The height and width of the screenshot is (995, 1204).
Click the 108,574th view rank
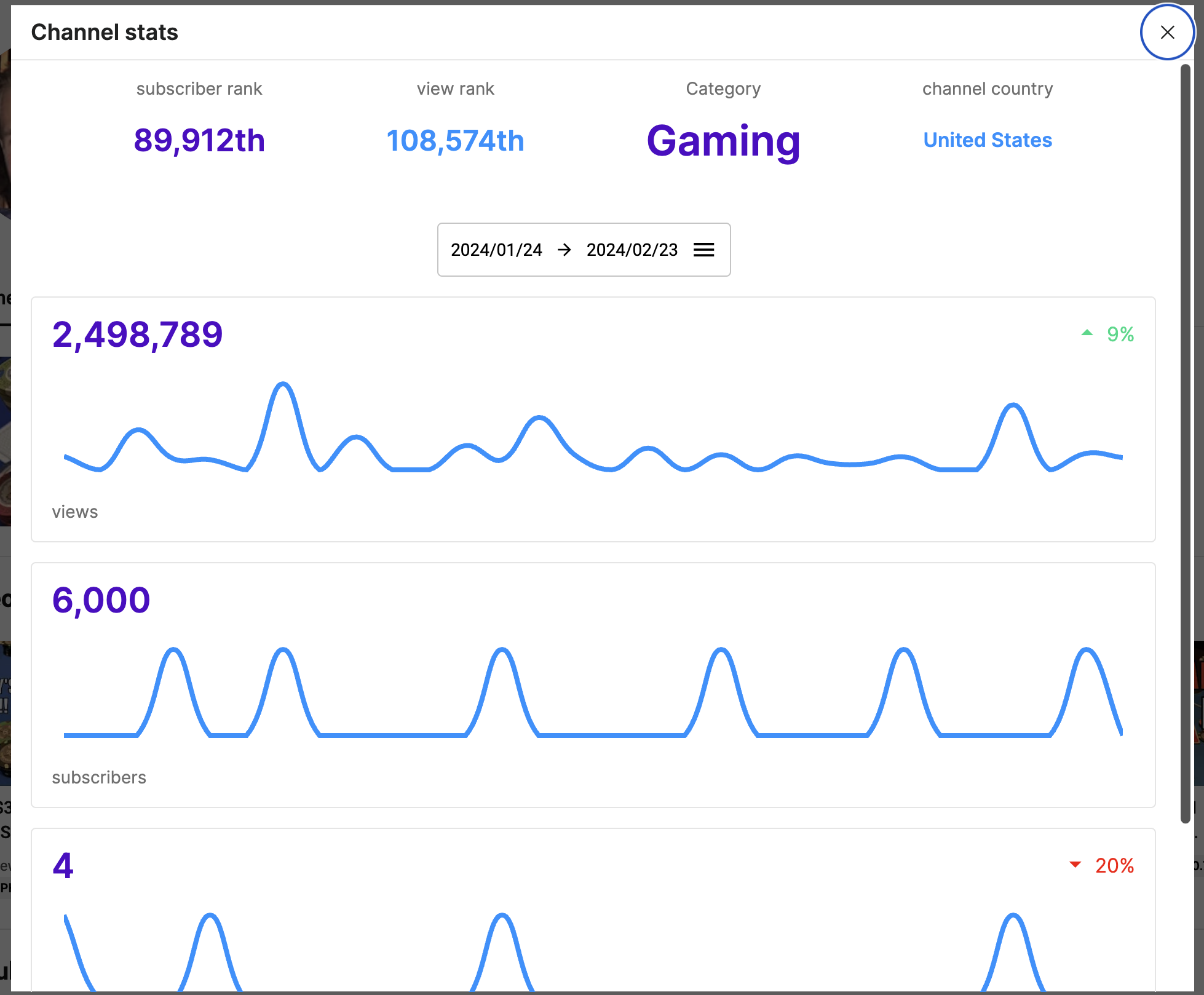[455, 141]
